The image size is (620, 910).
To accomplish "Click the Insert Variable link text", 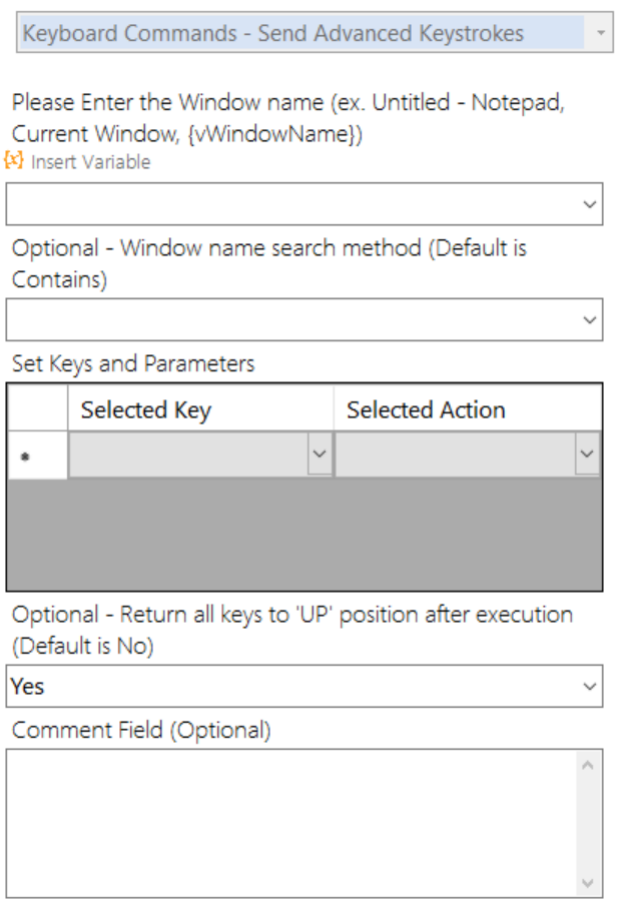I will (x=91, y=162).
